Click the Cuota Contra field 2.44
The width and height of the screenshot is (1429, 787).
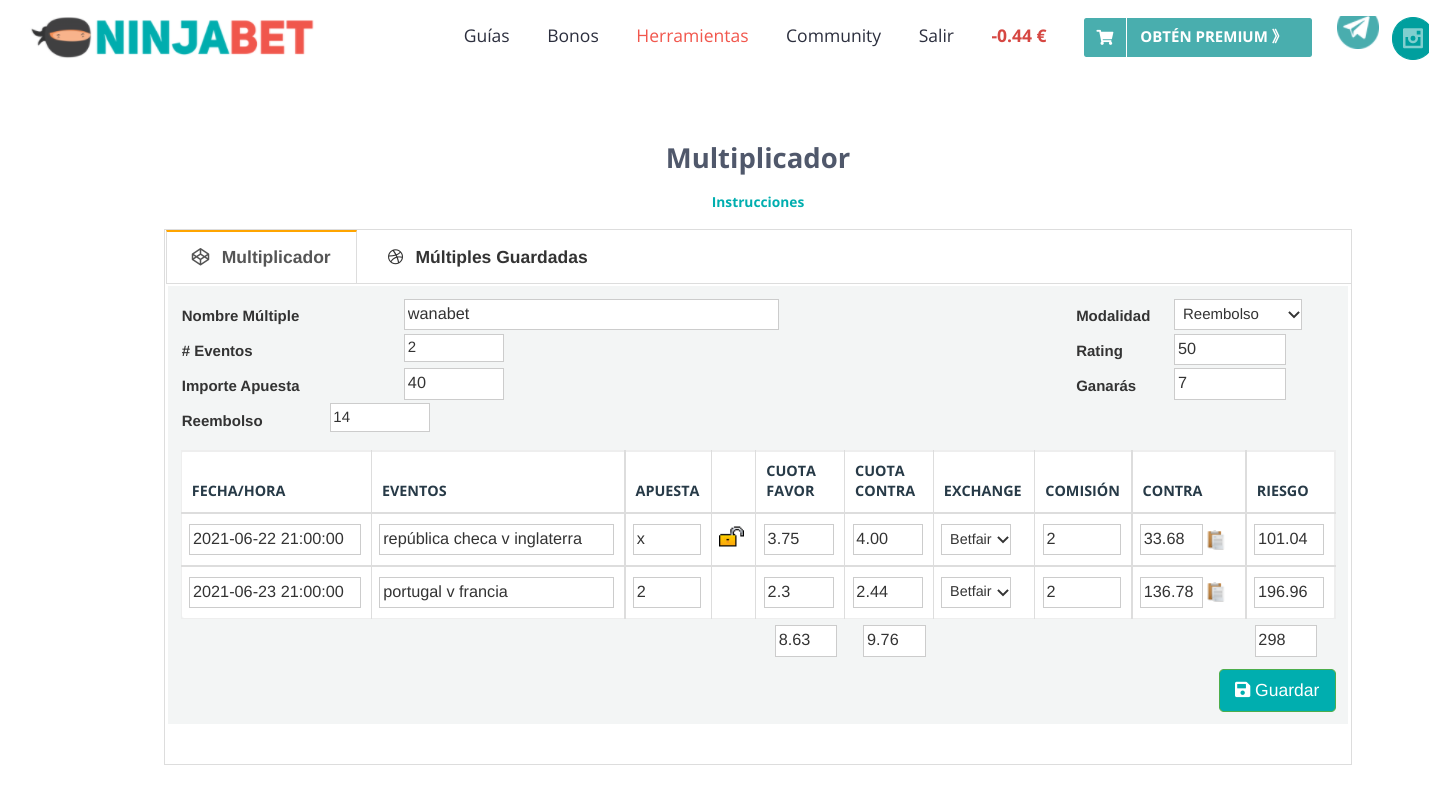(x=888, y=592)
